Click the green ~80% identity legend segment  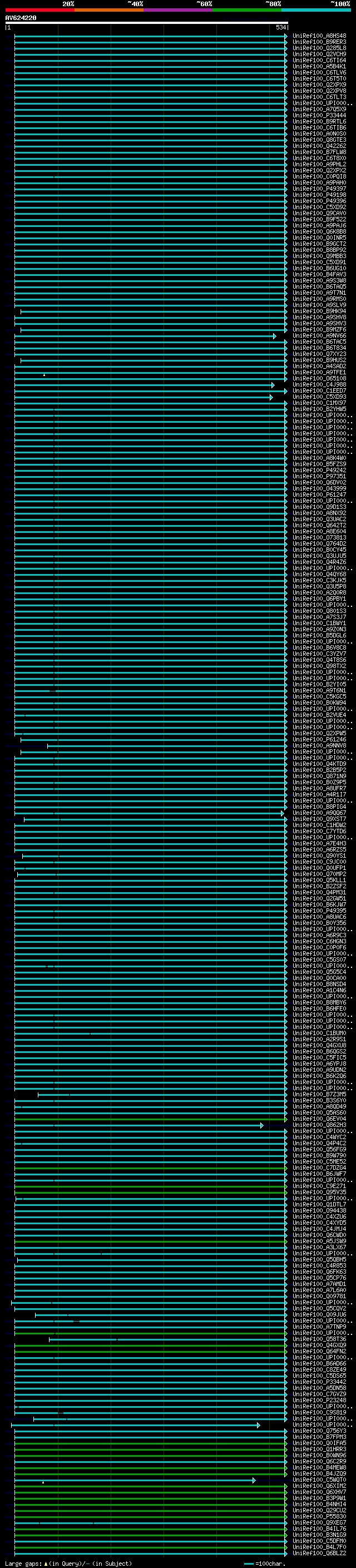(247, 10)
